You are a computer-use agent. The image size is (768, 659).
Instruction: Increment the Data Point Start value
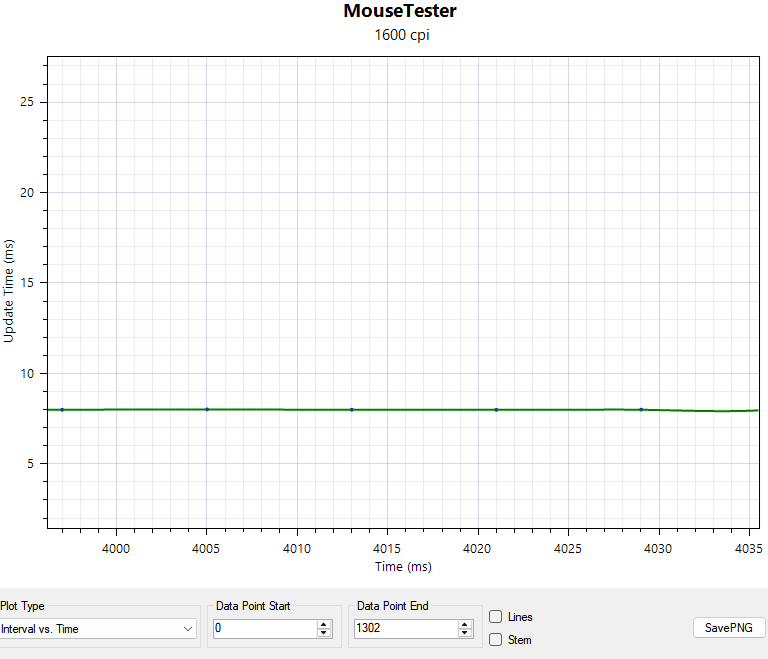(323, 624)
